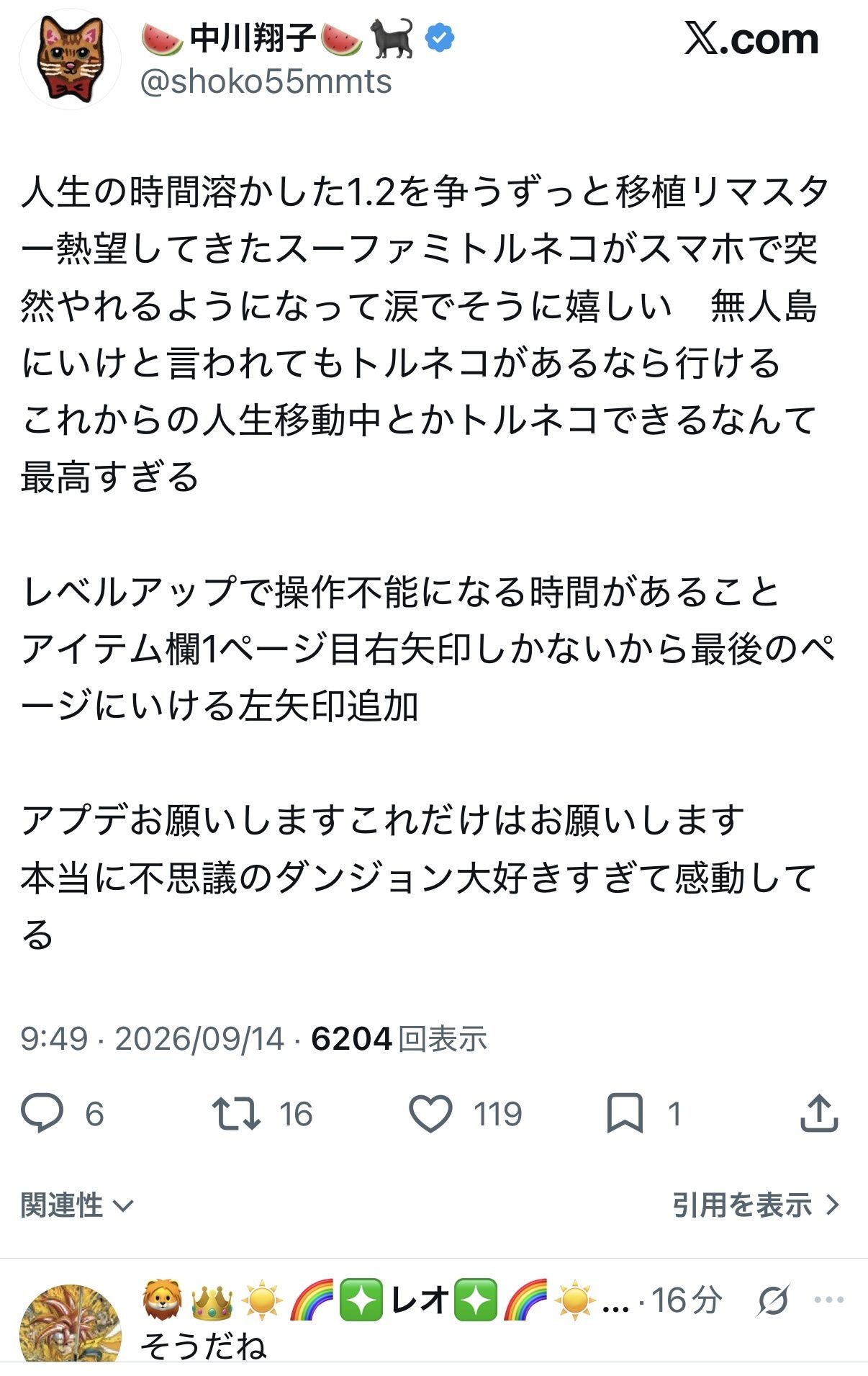
Task: Expand the 関連性 sort dropdown
Action: point(77,1205)
